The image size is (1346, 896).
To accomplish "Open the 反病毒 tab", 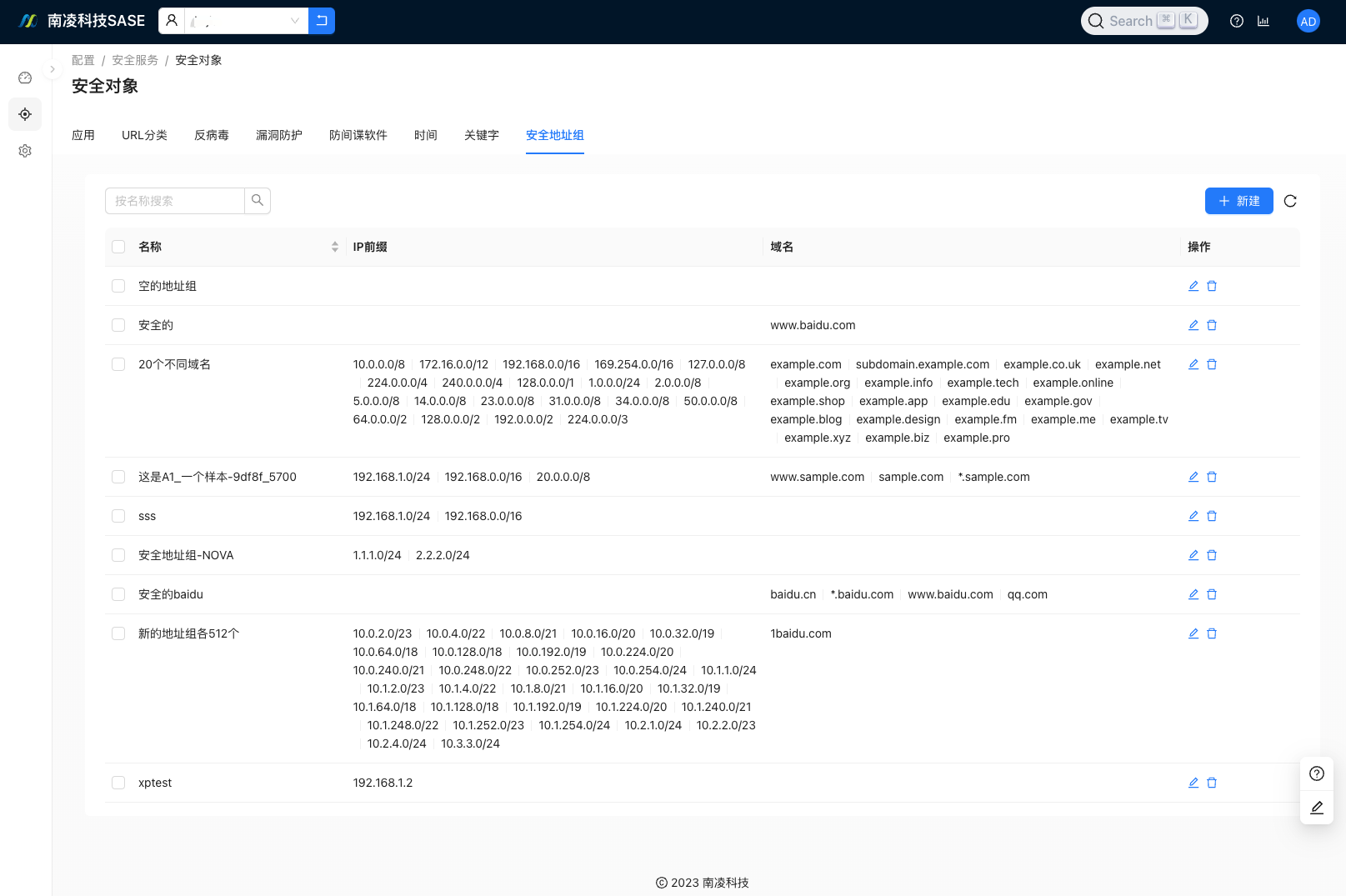I will (x=212, y=135).
